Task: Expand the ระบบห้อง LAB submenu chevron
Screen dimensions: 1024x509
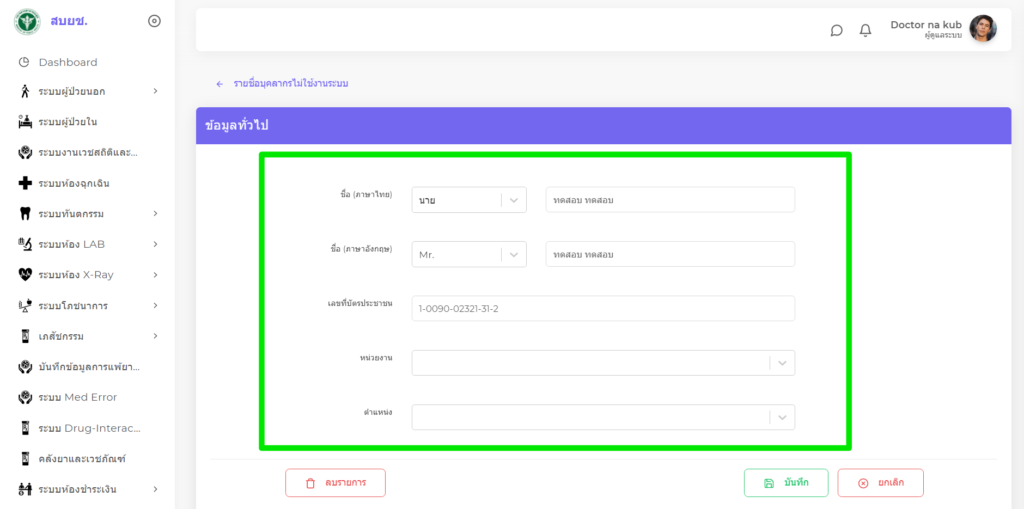Action: pos(155,244)
